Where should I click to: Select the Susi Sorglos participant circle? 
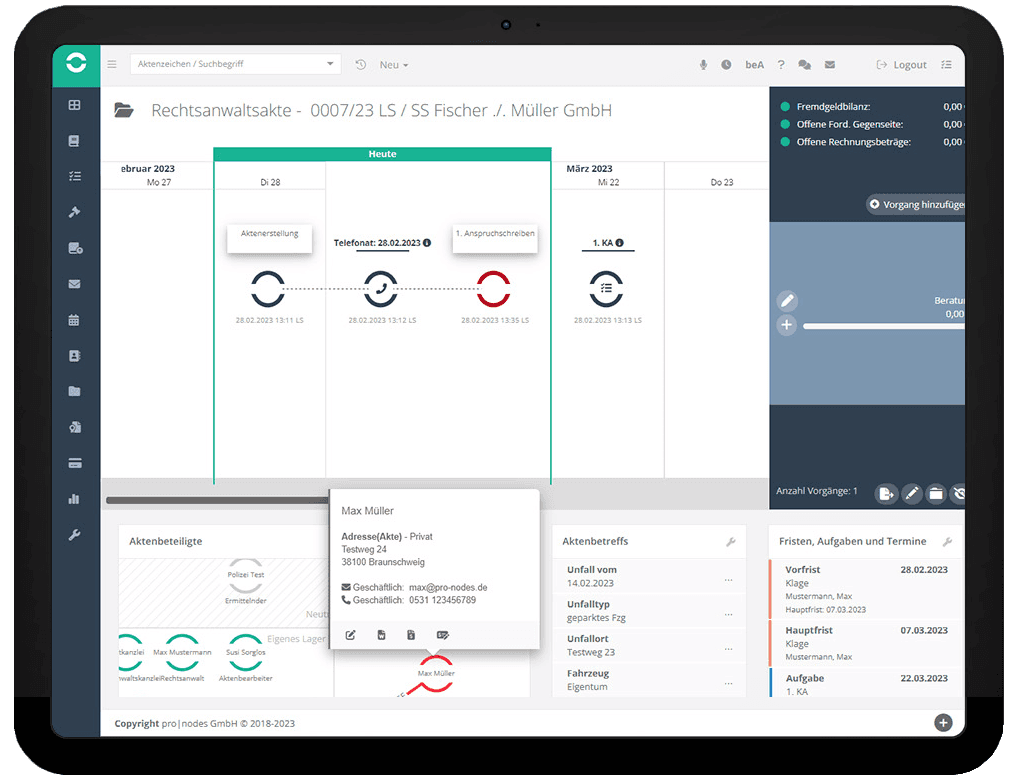tap(246, 652)
